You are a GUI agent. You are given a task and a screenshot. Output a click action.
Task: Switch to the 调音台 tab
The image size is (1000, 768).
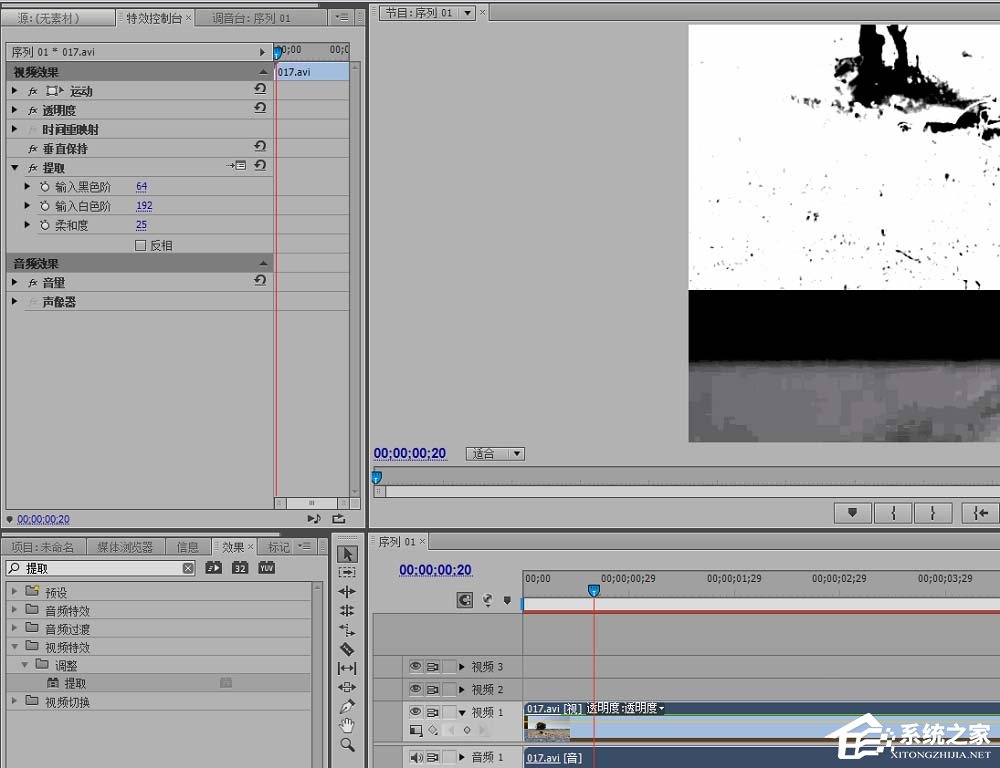tap(252, 18)
